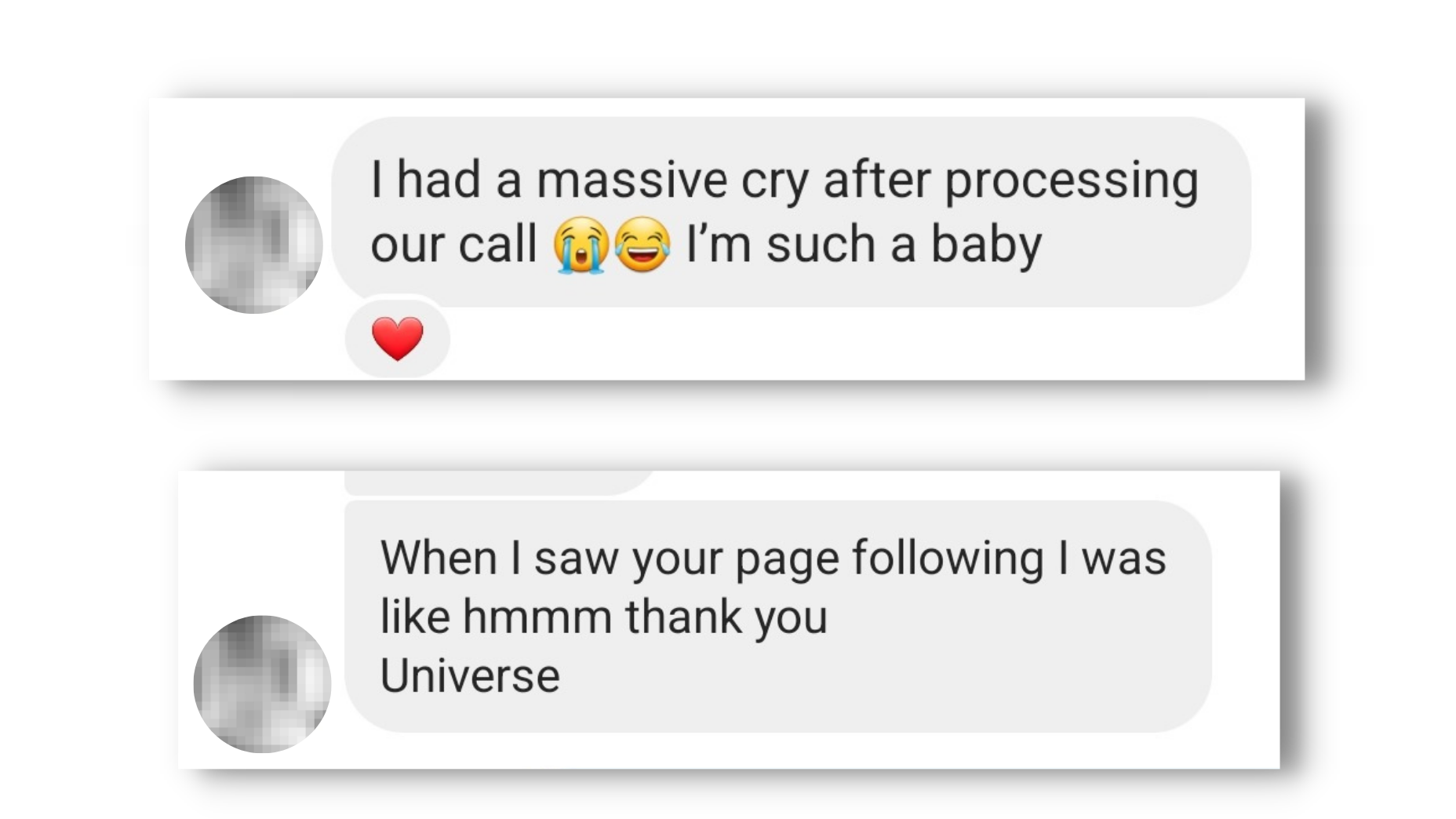Screen dimensions: 1456x819
Task: Select the 'massive cry after processing' message bubble
Action: tap(791, 212)
